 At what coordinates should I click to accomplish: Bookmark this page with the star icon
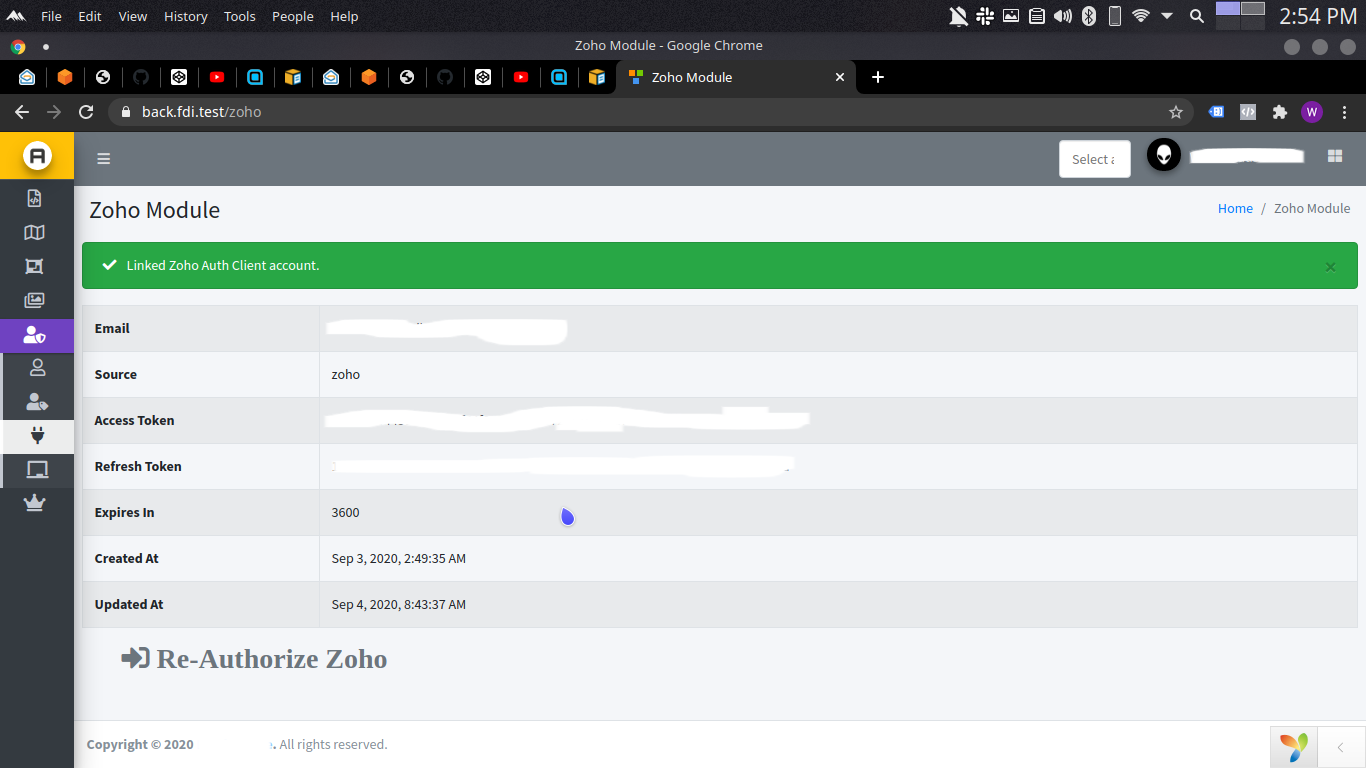click(1176, 112)
